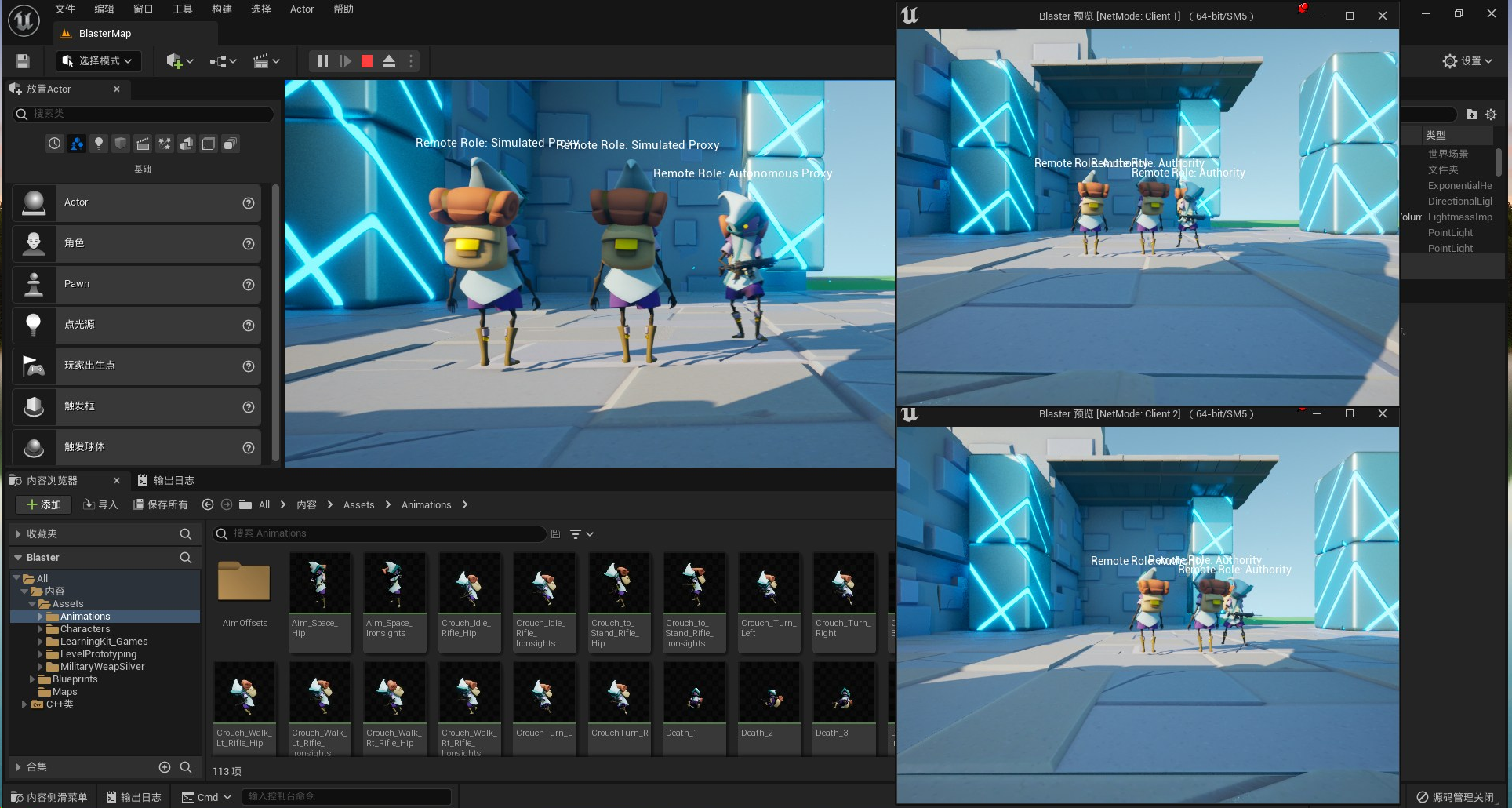Open the 编辑 menu

[104, 9]
